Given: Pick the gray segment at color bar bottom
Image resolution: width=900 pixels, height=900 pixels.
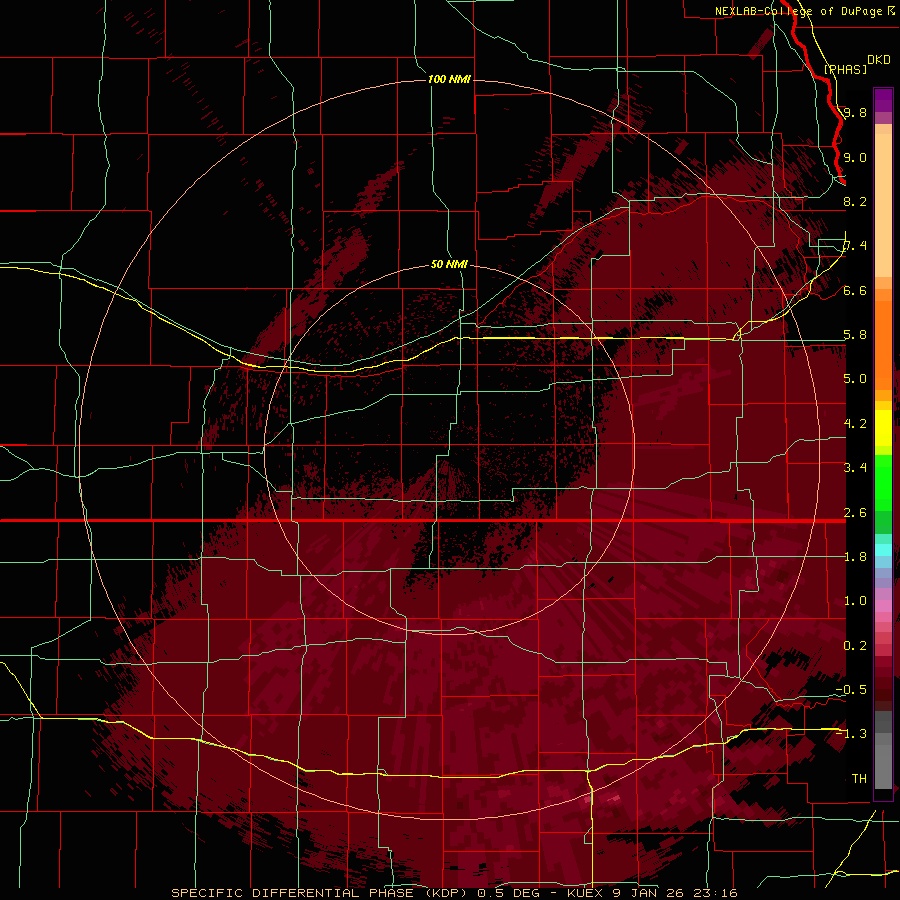Looking at the screenshot, I should point(883,769).
